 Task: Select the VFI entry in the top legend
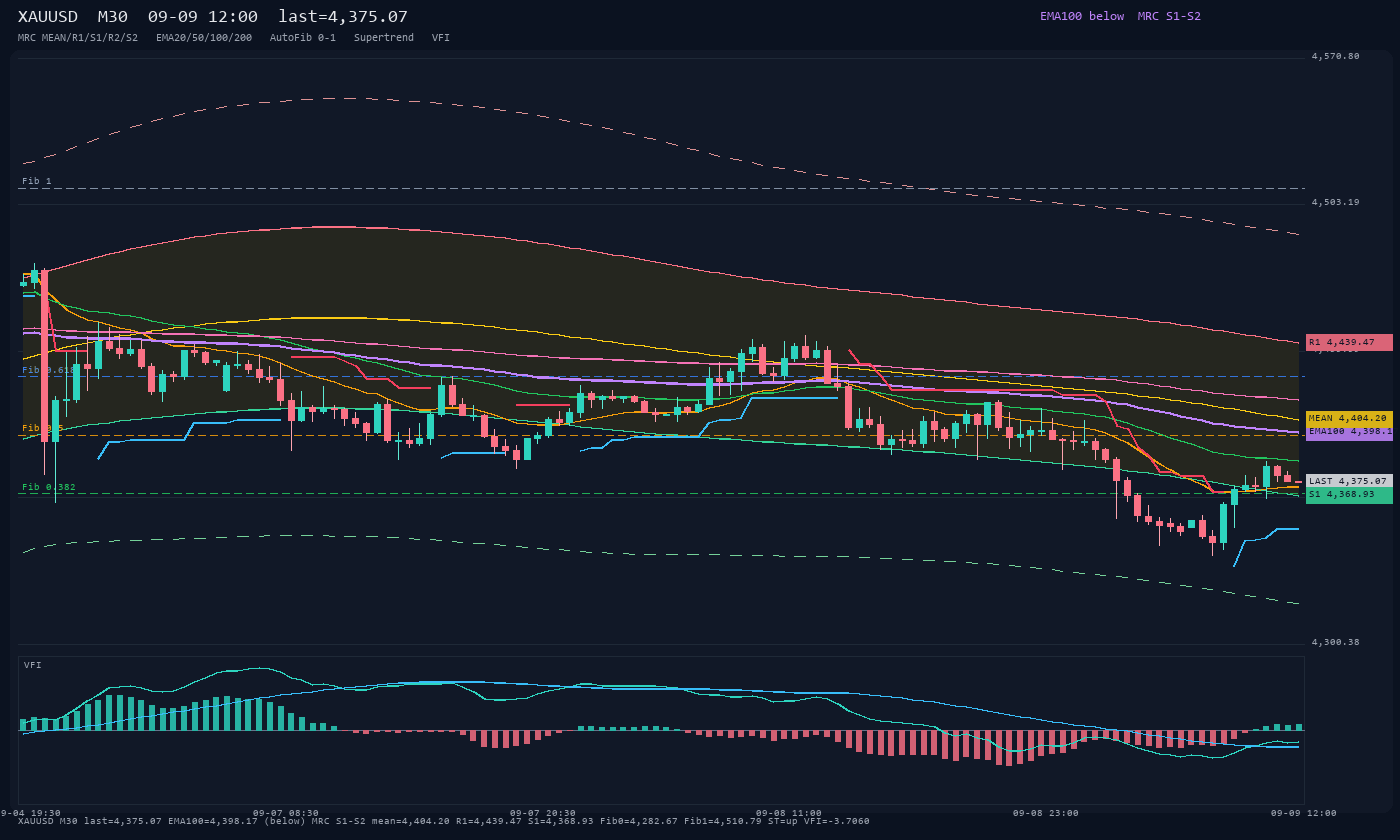click(441, 37)
